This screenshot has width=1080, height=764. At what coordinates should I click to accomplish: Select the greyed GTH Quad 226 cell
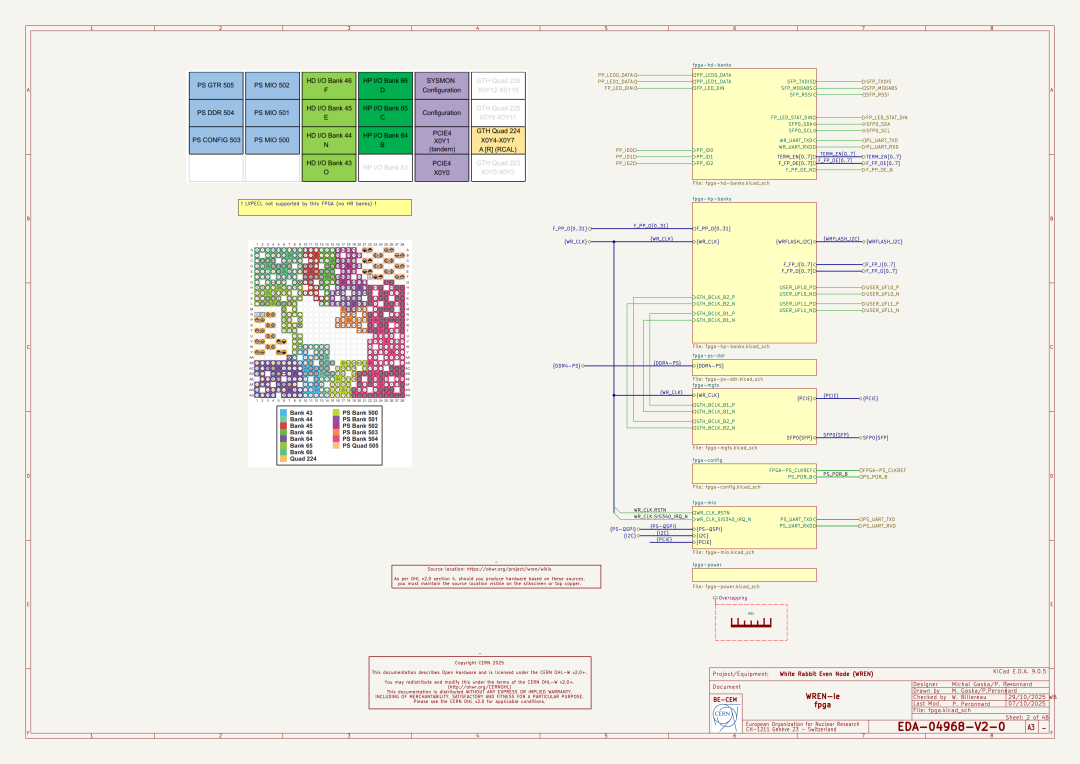[x=498, y=85]
